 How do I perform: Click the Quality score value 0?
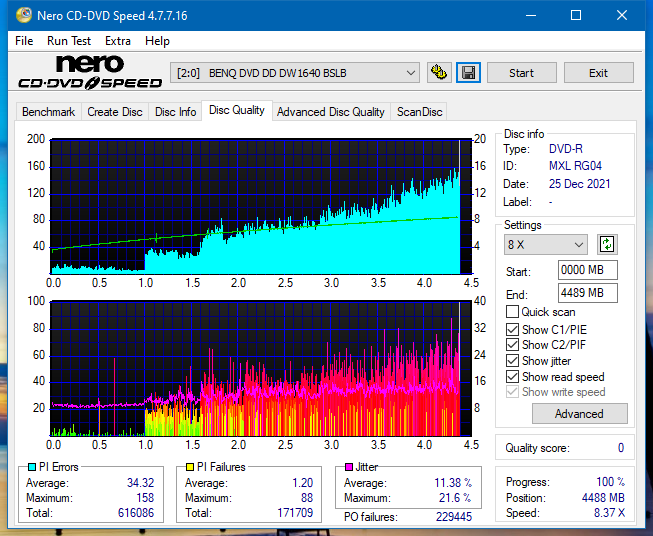click(x=621, y=448)
